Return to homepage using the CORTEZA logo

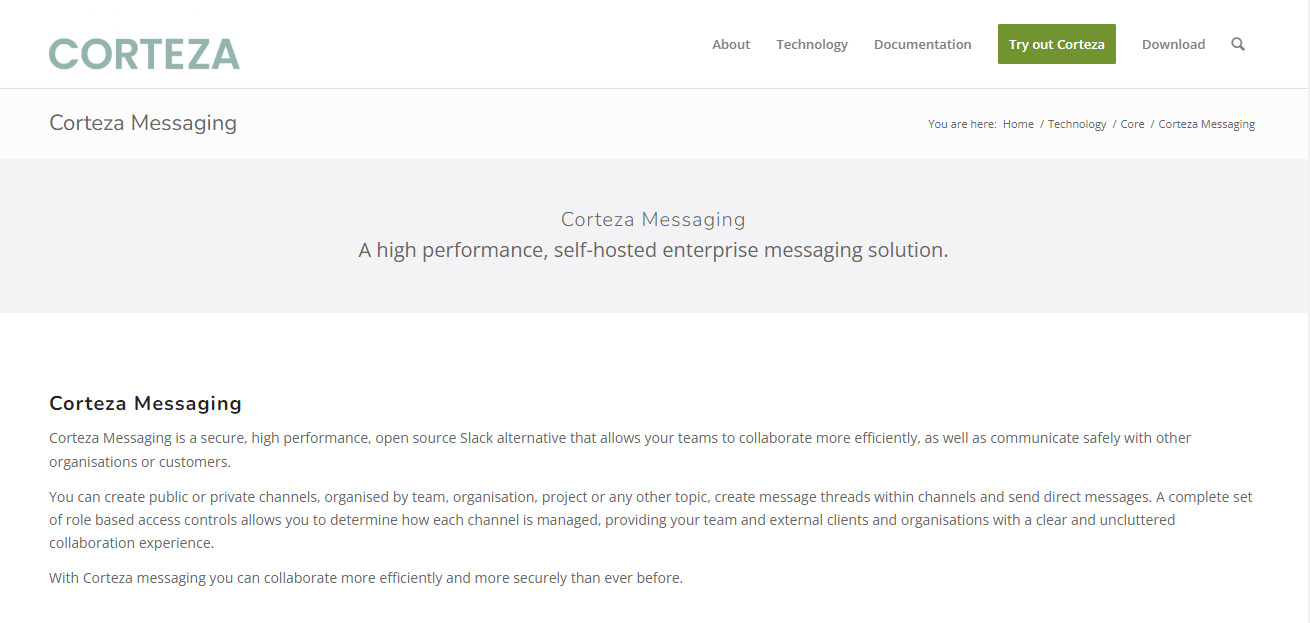[x=144, y=53]
